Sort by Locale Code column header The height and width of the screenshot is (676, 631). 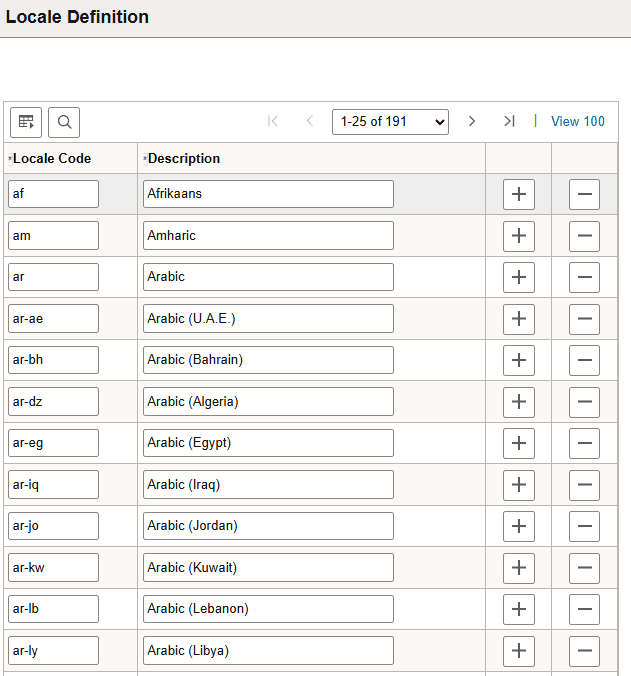[x=52, y=158]
